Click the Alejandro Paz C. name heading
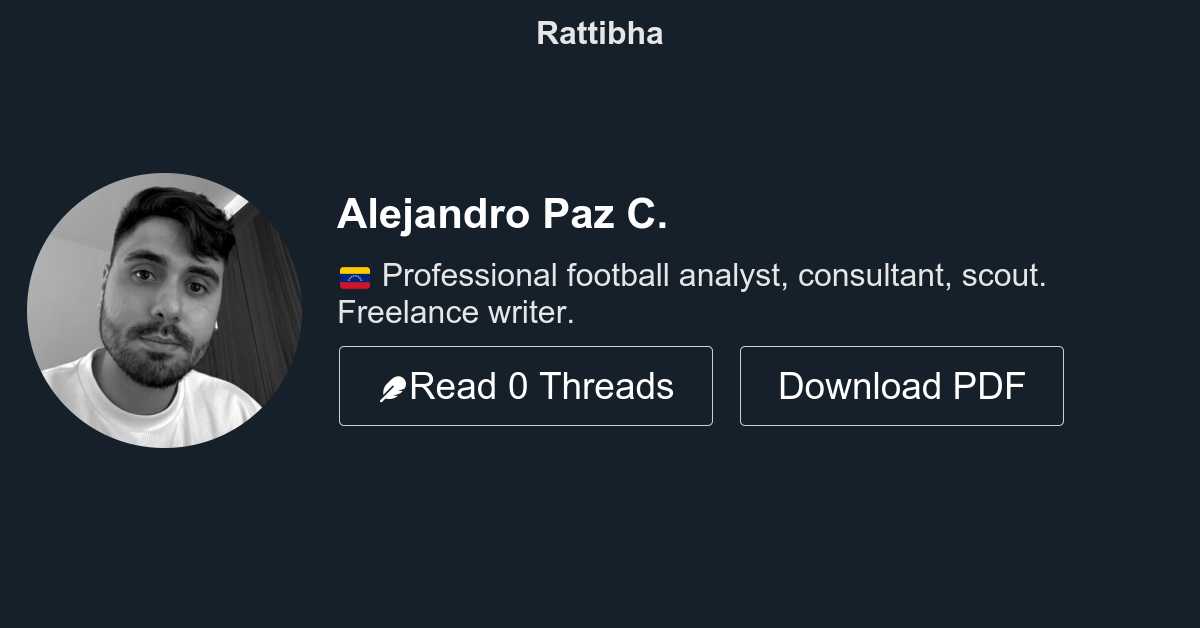The width and height of the screenshot is (1200, 628). click(503, 214)
